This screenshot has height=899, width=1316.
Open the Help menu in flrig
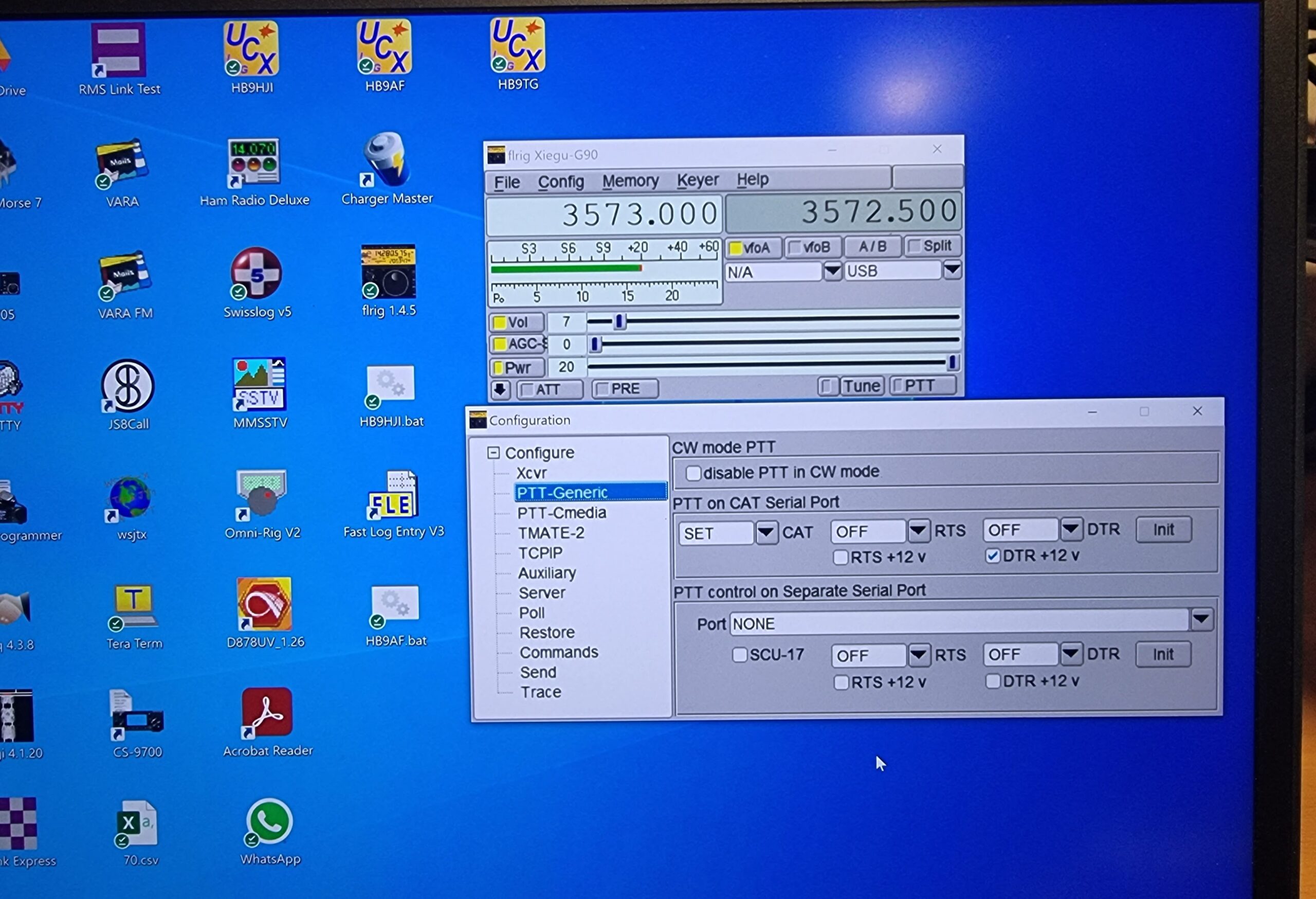click(x=753, y=179)
